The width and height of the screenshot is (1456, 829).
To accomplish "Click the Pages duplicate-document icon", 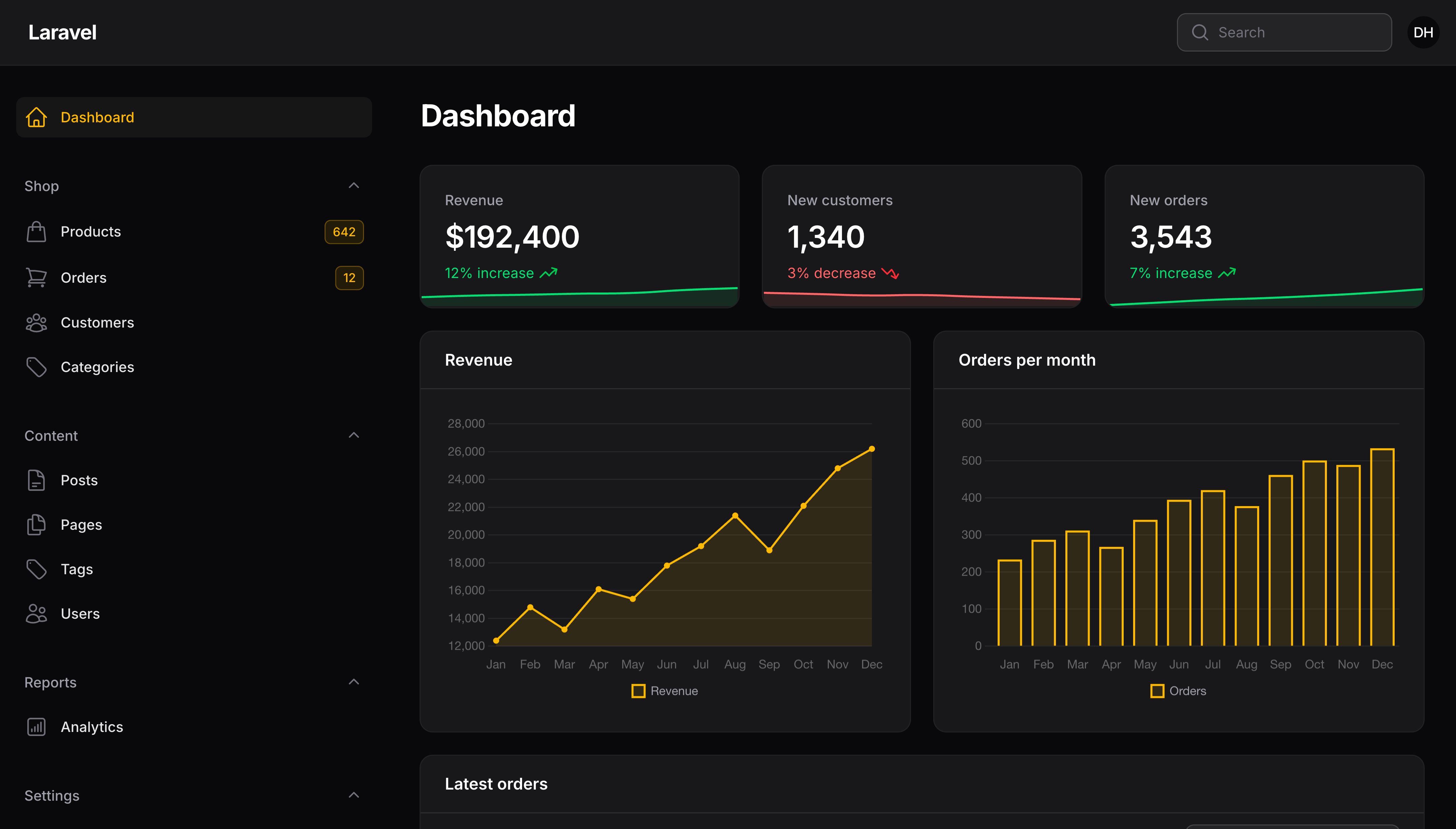I will (36, 524).
